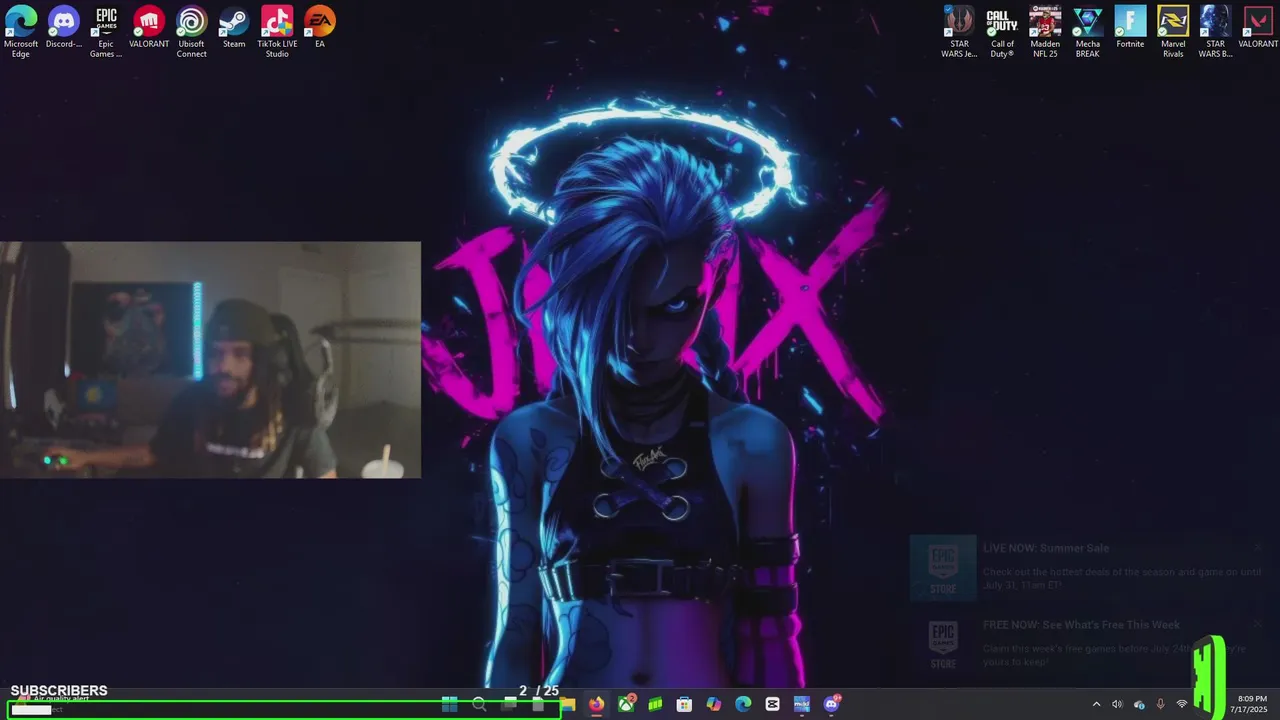This screenshot has height=720, width=1280.
Task: Open the OneDrive tray icon
Action: pos(1139,705)
